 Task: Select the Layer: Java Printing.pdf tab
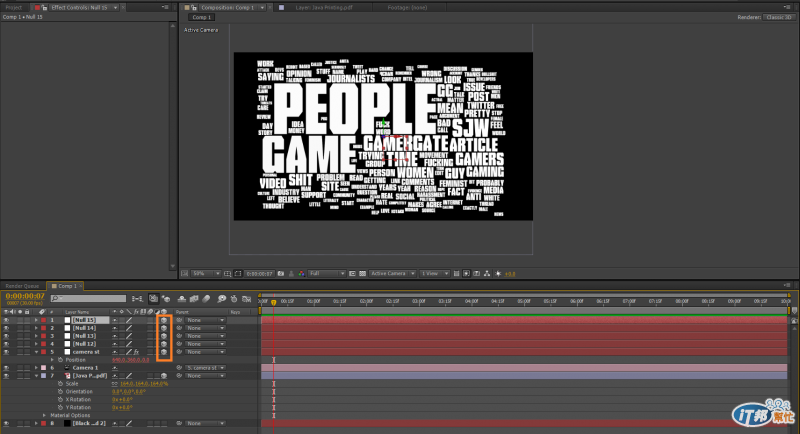click(x=324, y=8)
